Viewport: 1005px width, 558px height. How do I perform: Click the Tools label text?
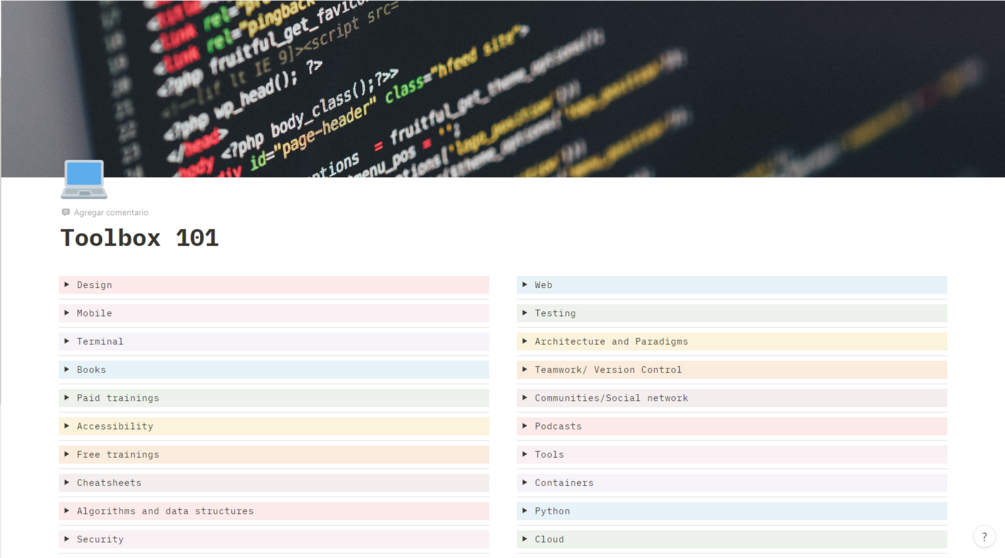tap(549, 454)
